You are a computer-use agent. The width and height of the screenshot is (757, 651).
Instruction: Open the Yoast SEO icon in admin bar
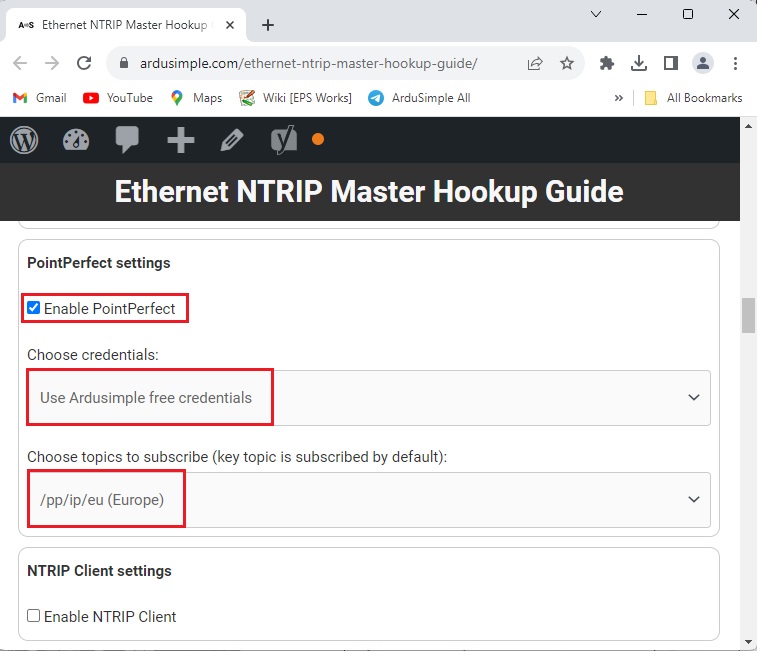(x=284, y=140)
